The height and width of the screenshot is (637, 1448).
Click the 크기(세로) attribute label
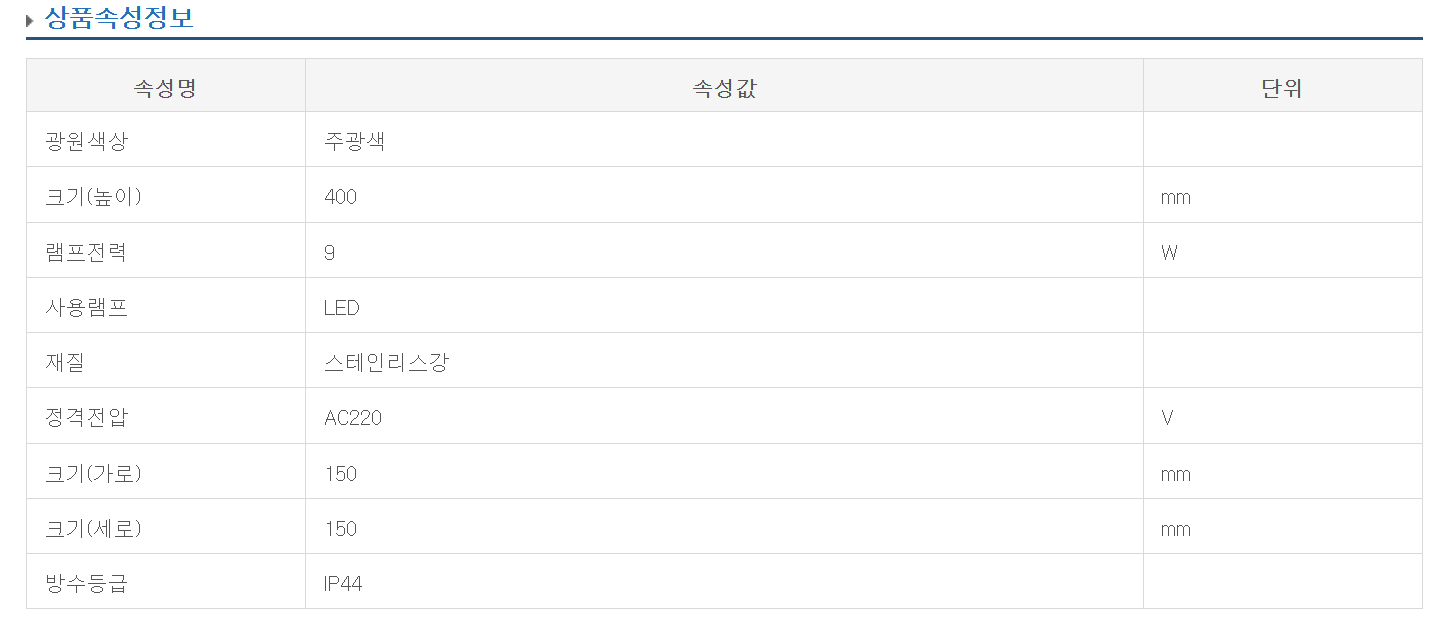(x=94, y=528)
